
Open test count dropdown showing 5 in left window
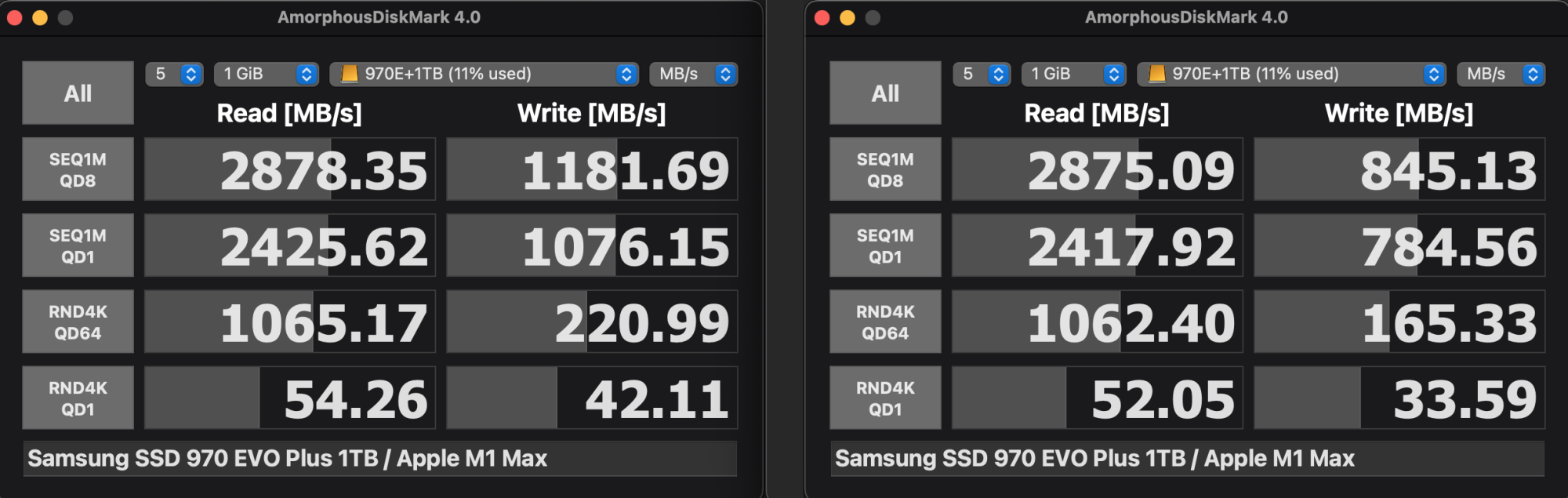tap(175, 74)
